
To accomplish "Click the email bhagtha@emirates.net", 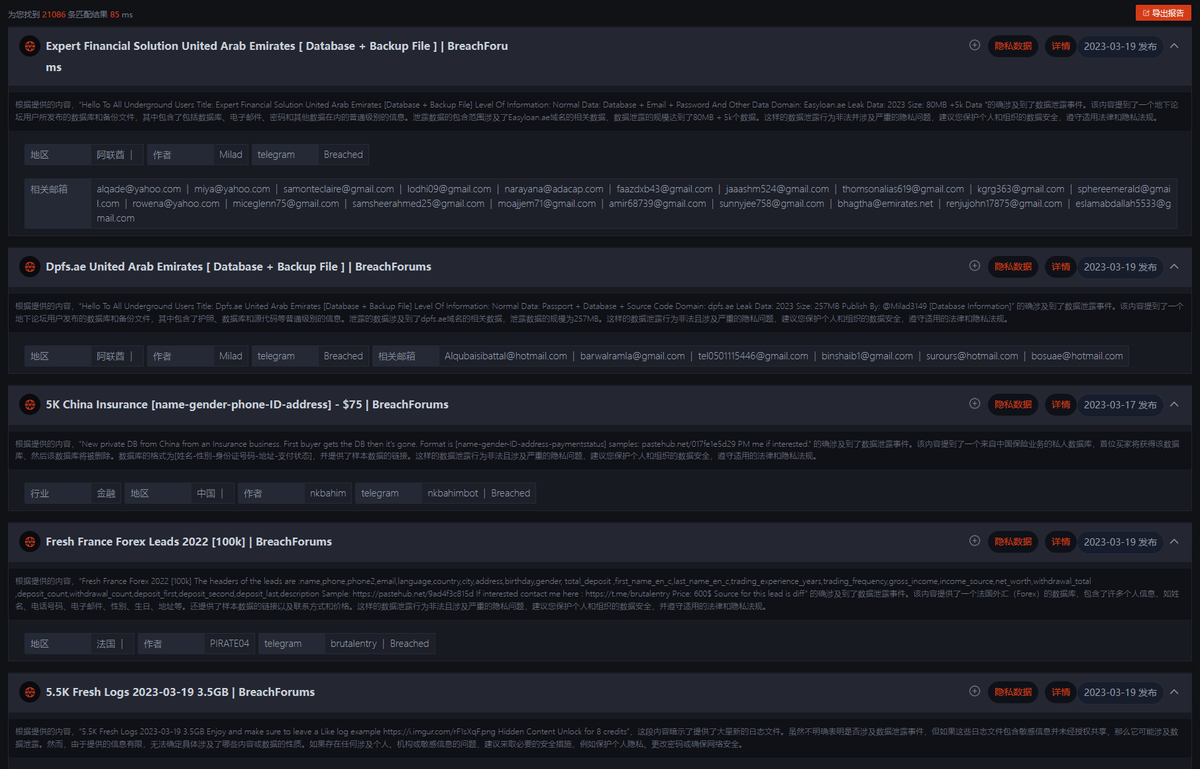I will click(884, 203).
